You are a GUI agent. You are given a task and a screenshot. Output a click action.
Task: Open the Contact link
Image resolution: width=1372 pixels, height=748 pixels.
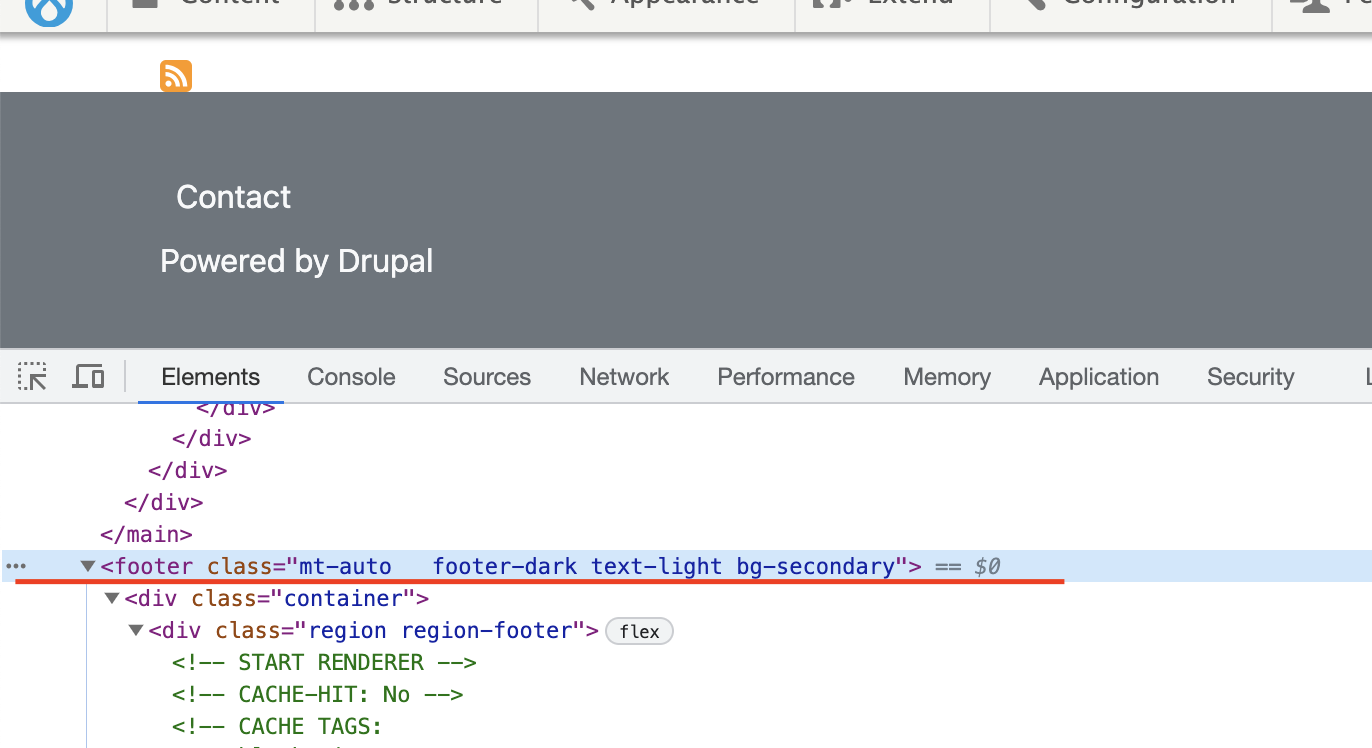[x=233, y=197]
